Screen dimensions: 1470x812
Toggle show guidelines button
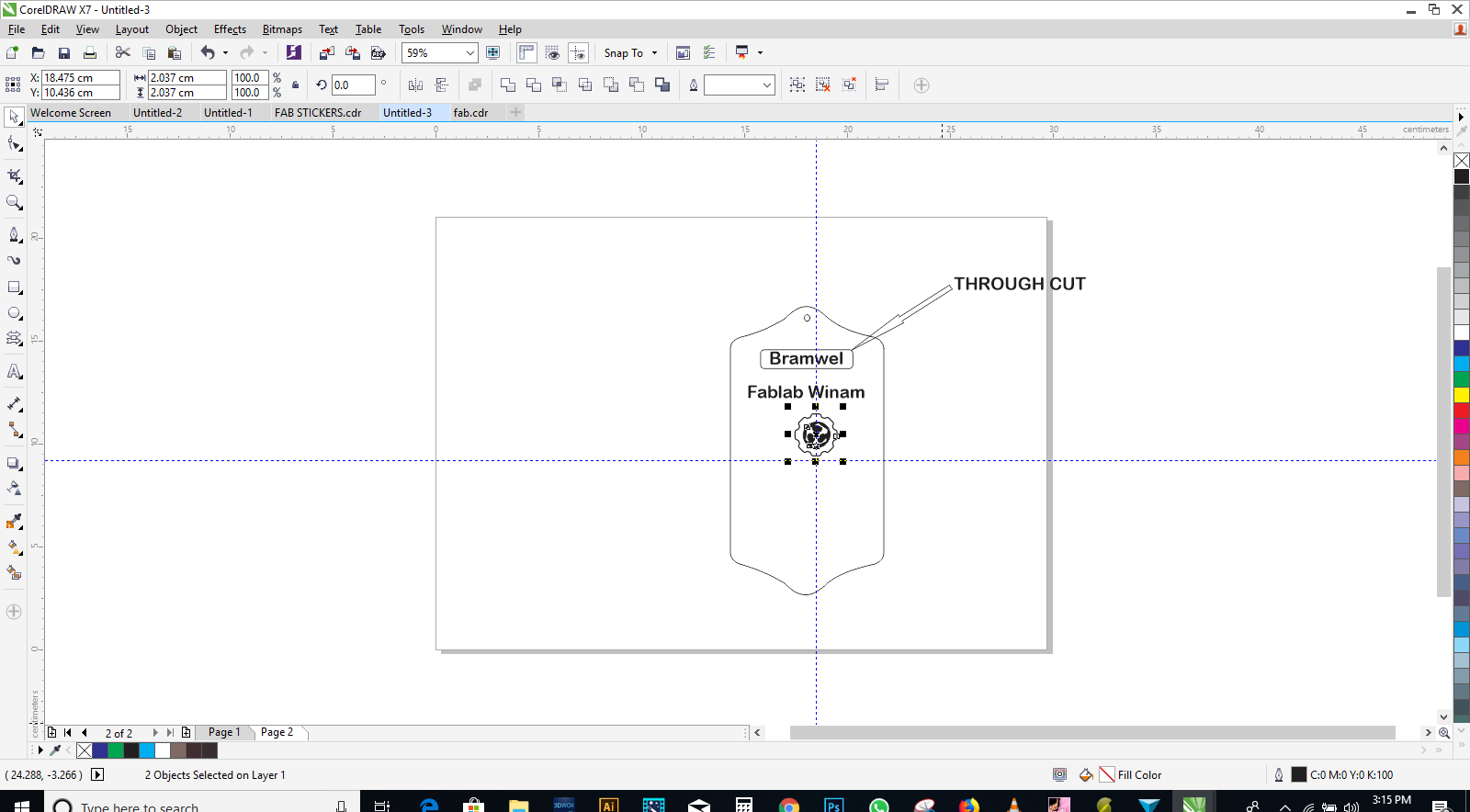[x=578, y=53]
